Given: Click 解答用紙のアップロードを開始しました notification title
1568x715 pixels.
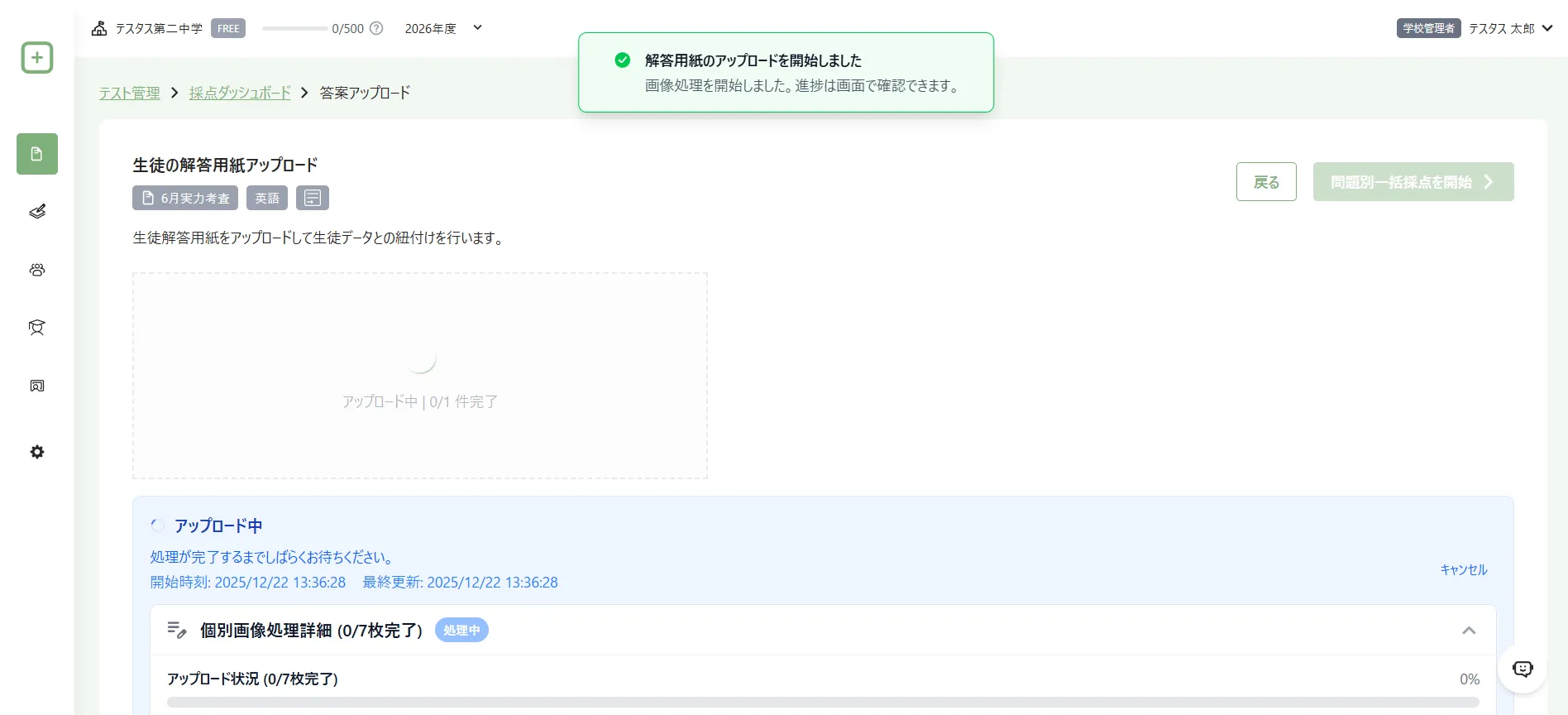Looking at the screenshot, I should coord(753,60).
